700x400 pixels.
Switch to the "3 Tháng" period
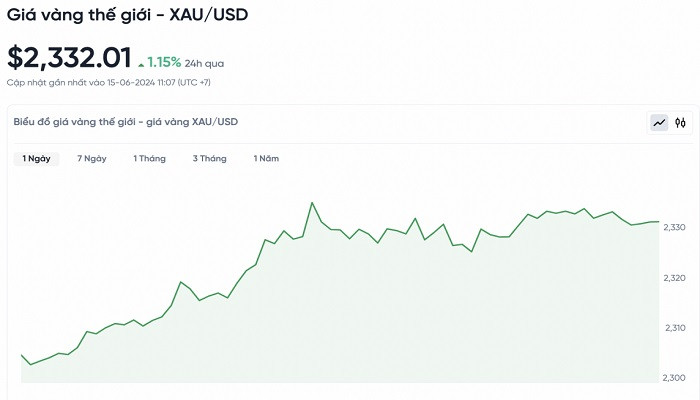[209, 158]
